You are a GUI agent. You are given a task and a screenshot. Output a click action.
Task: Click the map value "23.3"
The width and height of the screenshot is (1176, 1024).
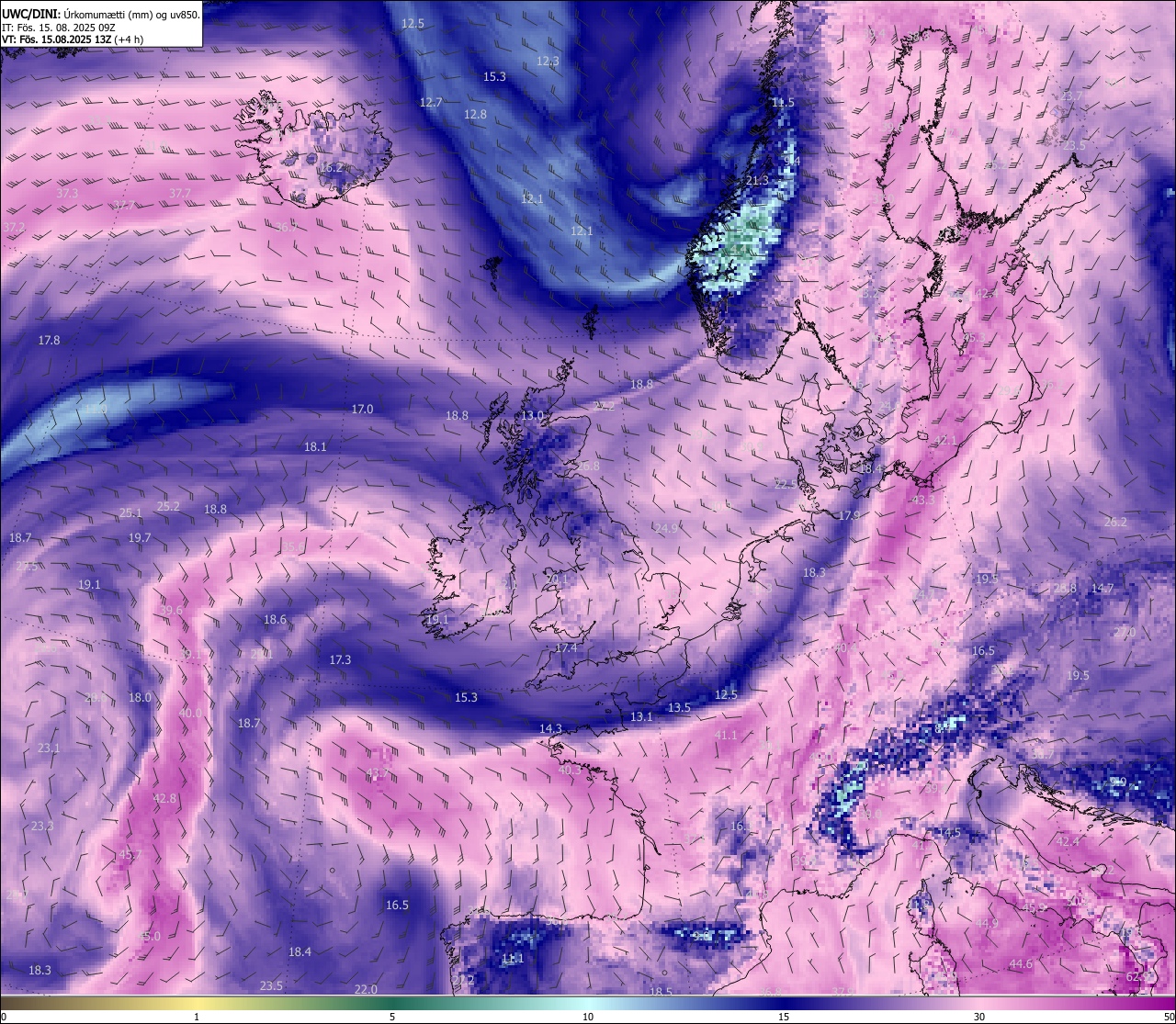(x=42, y=827)
